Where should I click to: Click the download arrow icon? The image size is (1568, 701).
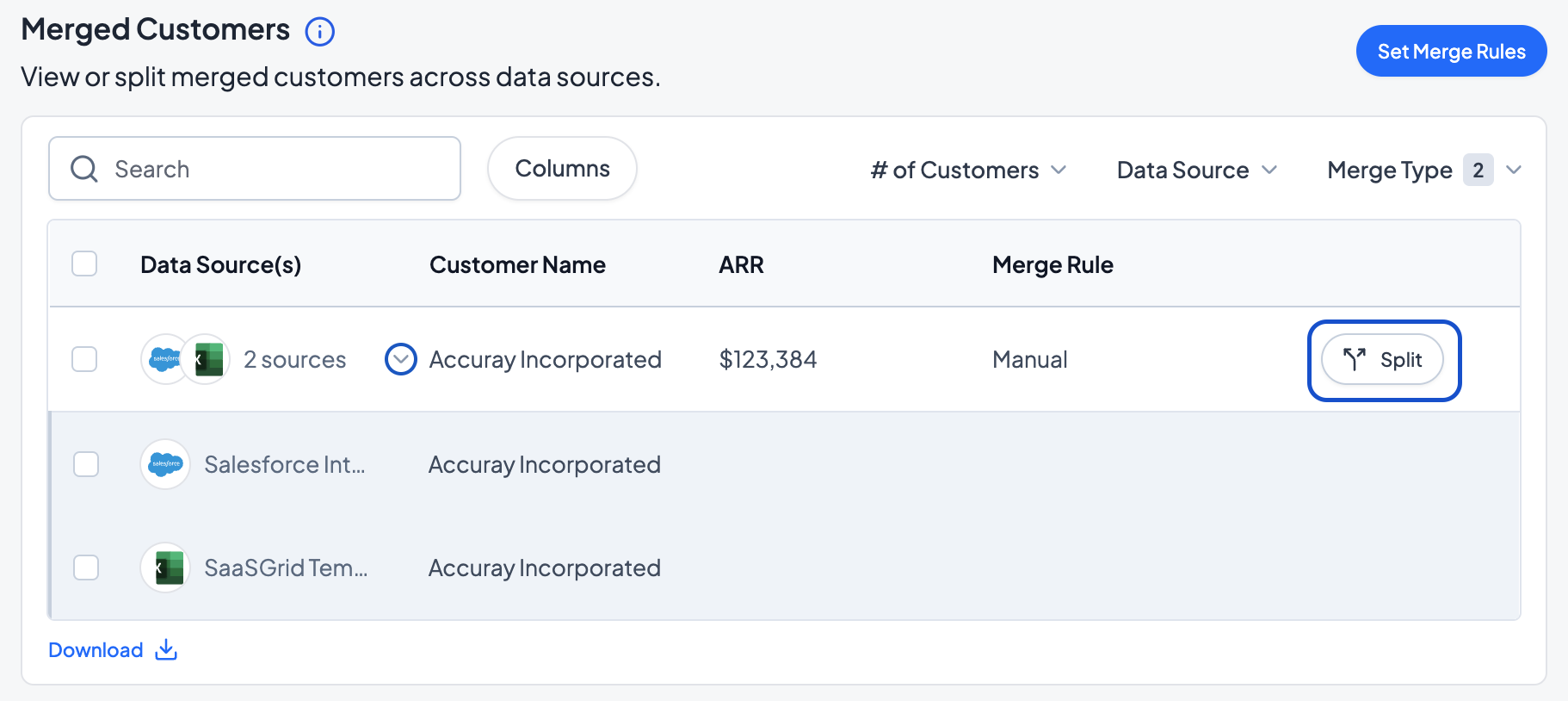pos(166,650)
